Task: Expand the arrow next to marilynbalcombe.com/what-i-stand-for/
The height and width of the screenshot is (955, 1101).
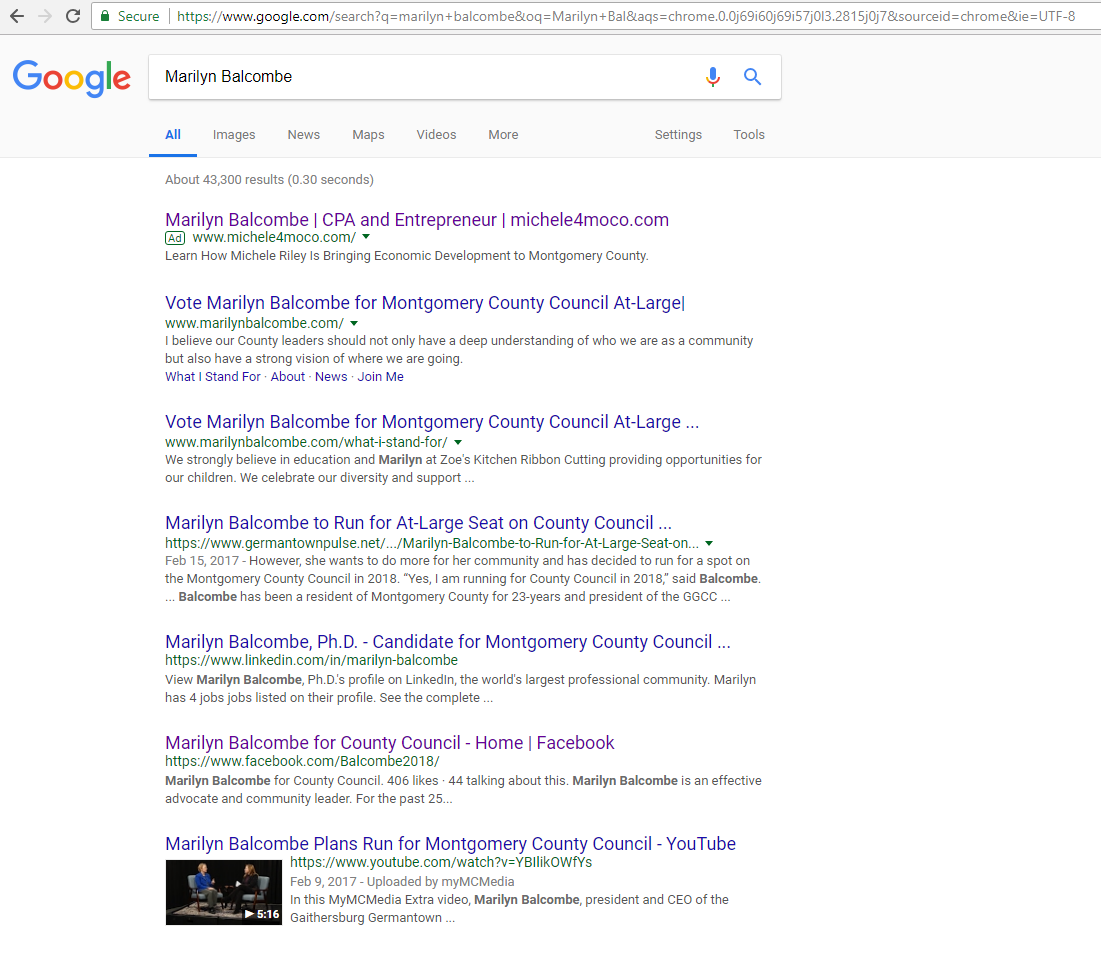Action: [458, 442]
